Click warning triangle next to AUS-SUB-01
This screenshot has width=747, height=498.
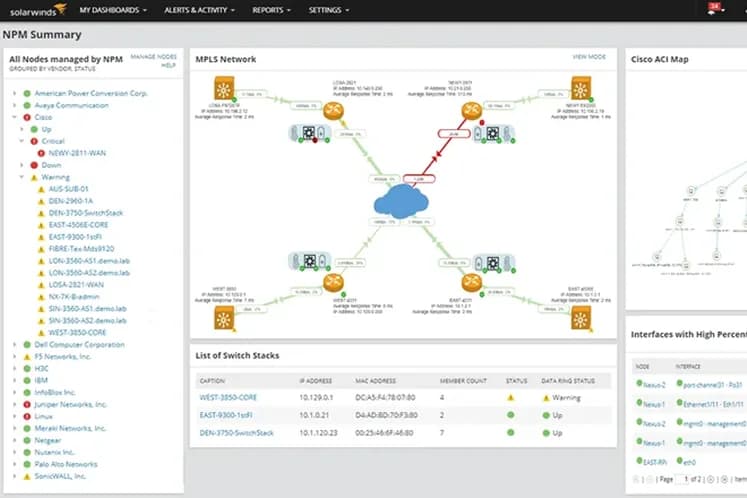pos(41,189)
